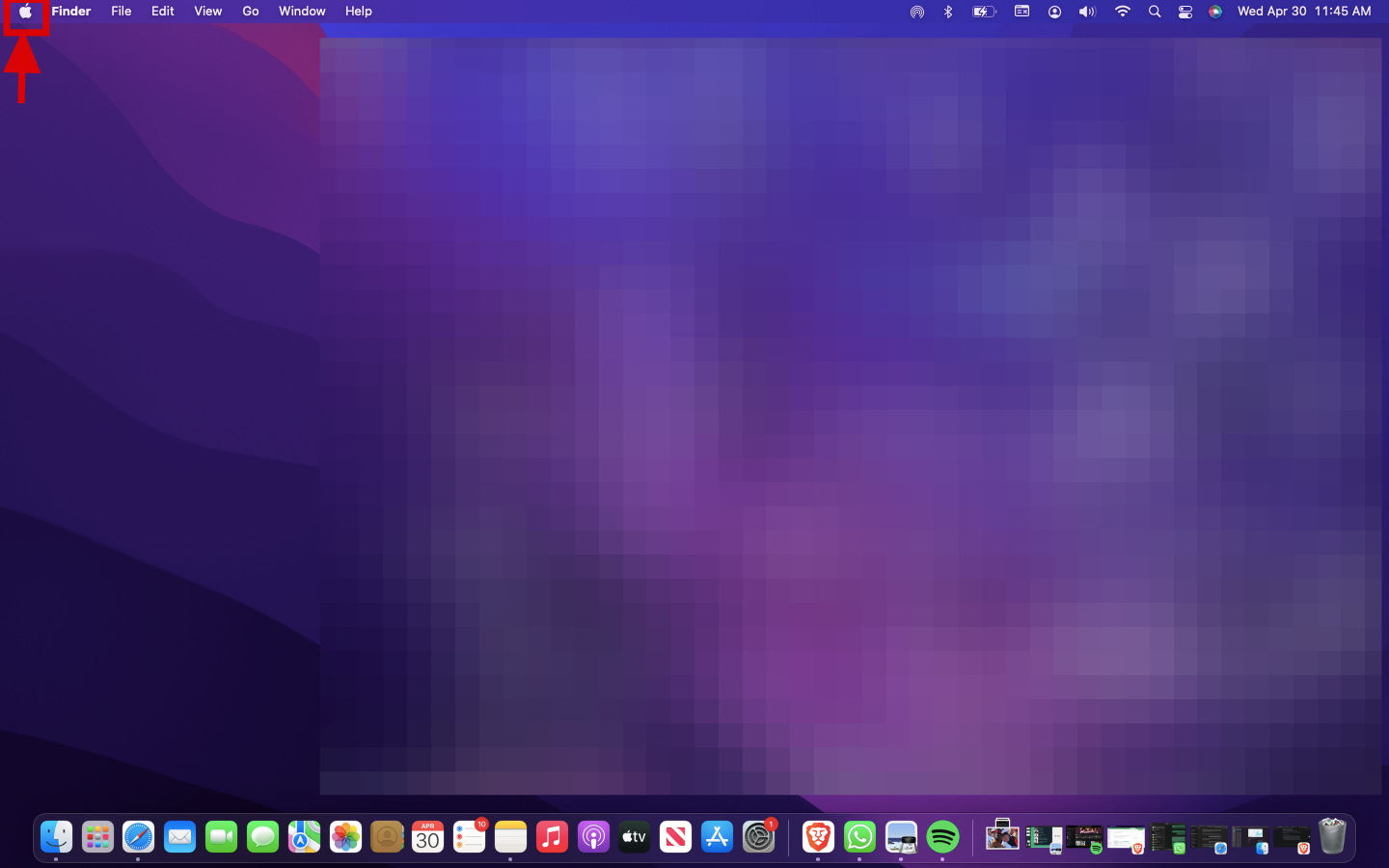Launch Music from the dock
This screenshot has height=868, width=1389.
(x=552, y=836)
